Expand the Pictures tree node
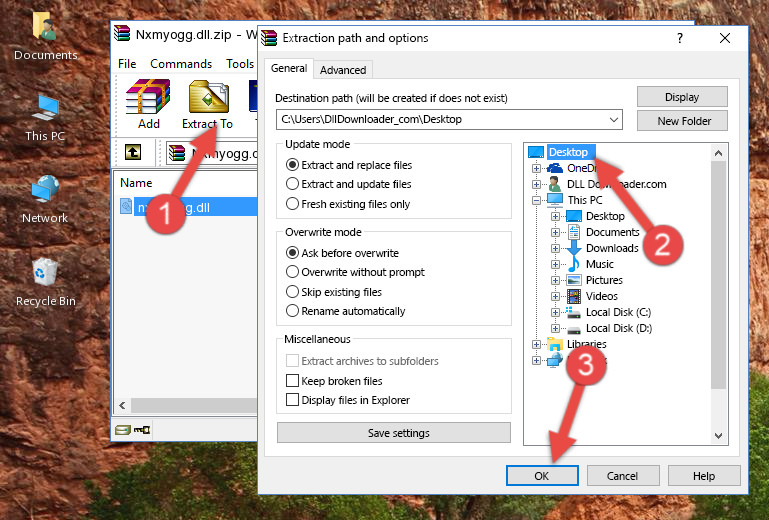The width and height of the screenshot is (769, 520). click(555, 281)
